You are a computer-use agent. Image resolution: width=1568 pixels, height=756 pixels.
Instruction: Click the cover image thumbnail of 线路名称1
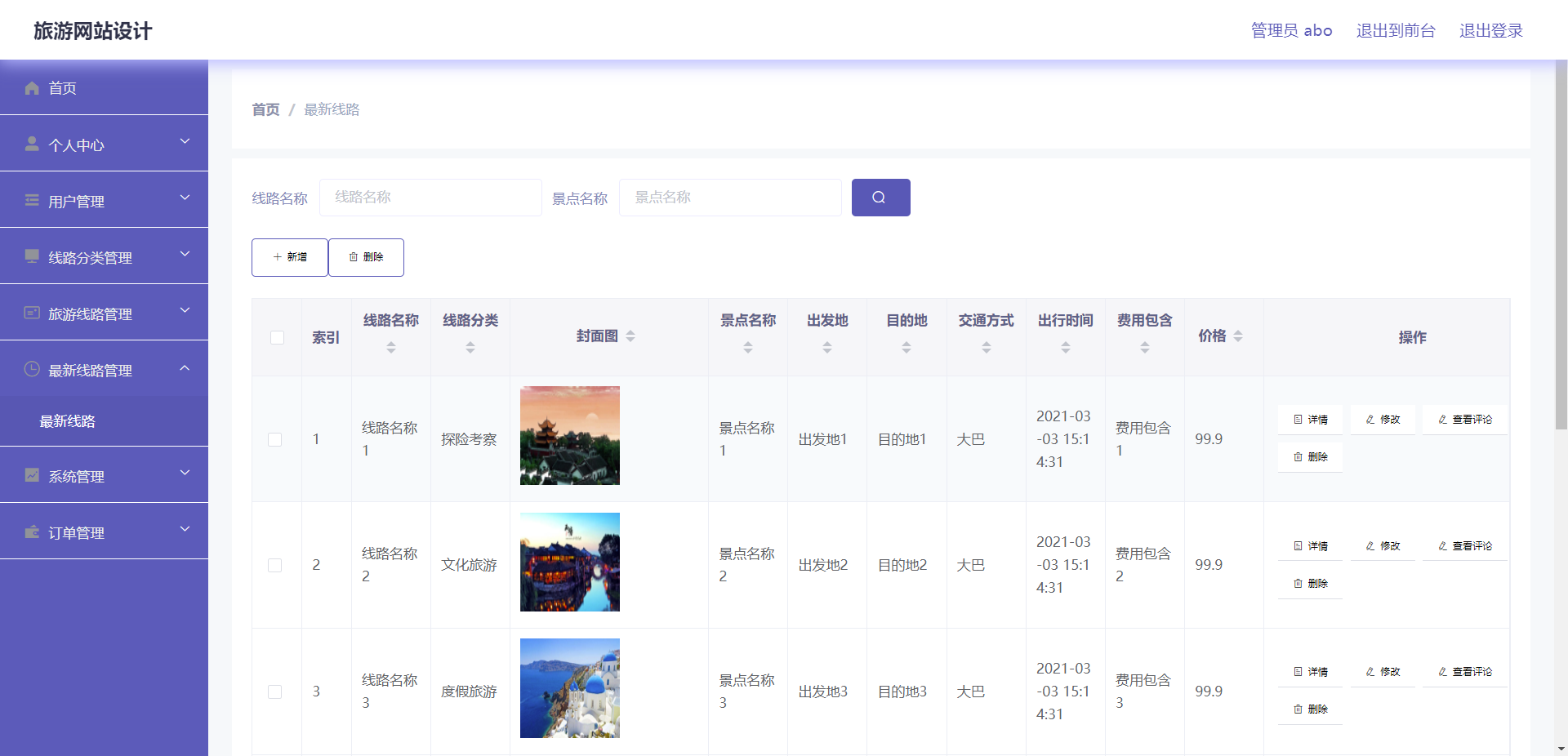coord(569,435)
